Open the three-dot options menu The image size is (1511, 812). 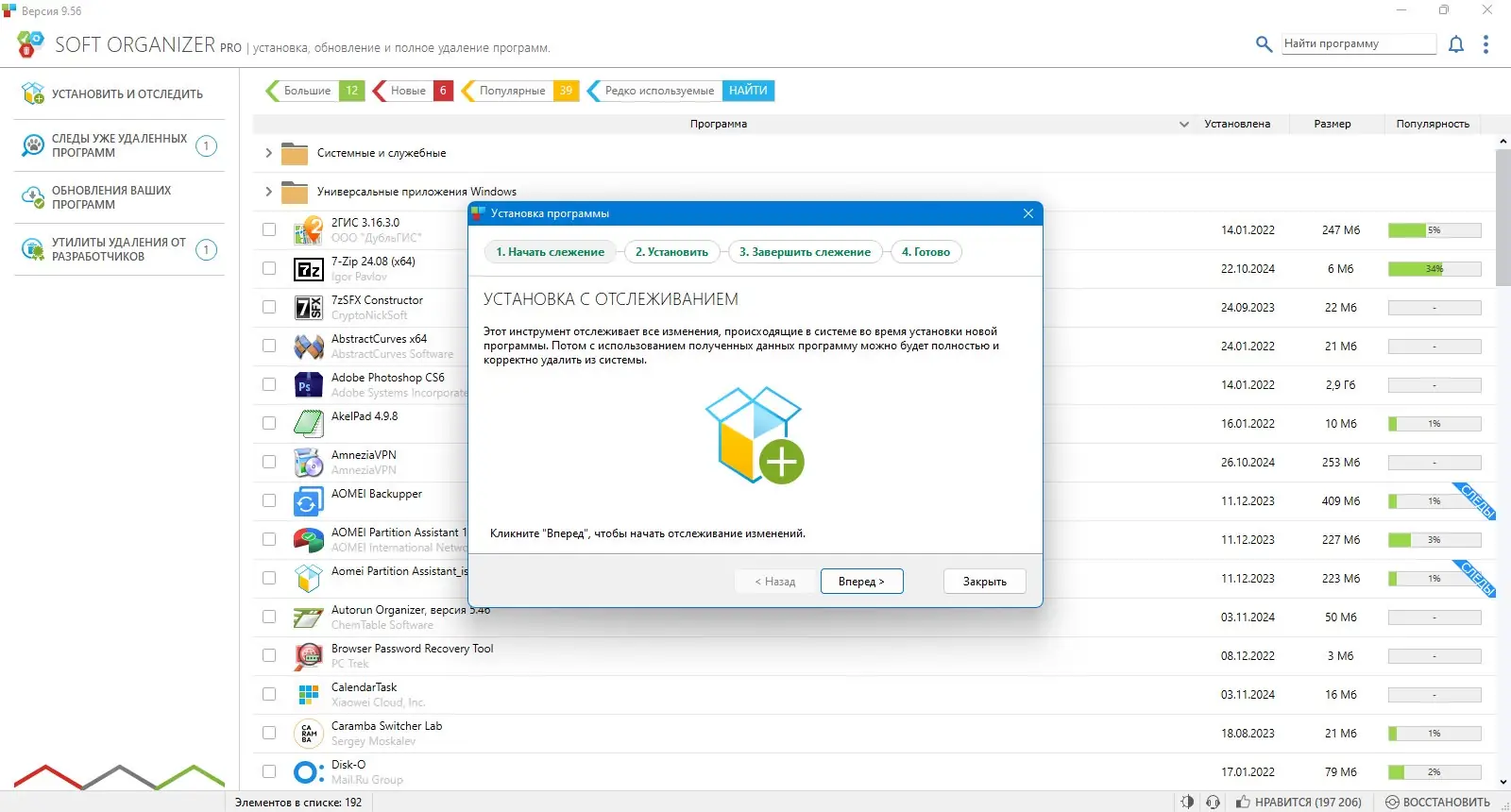point(1486,44)
